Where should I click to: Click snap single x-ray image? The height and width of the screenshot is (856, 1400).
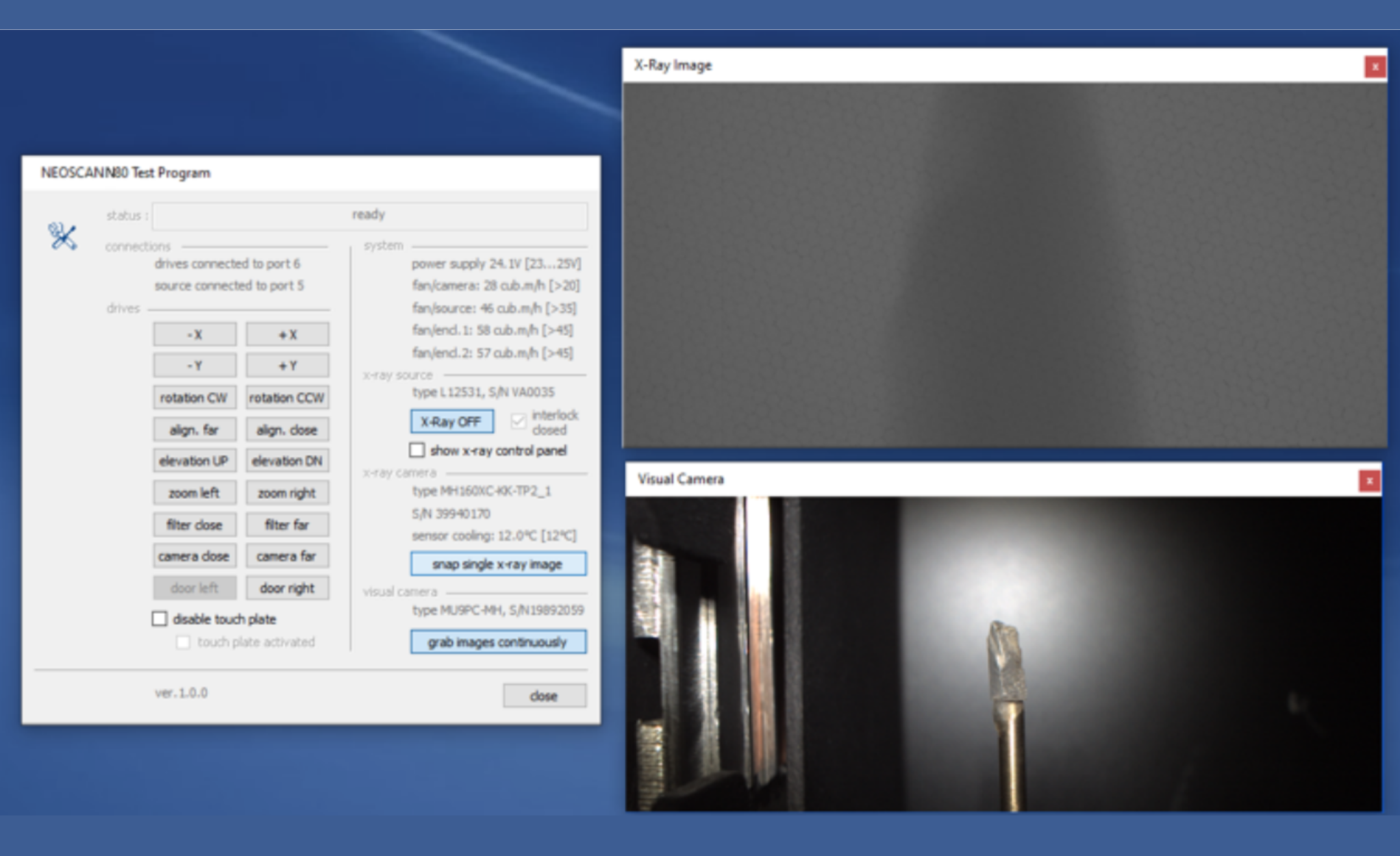498,564
